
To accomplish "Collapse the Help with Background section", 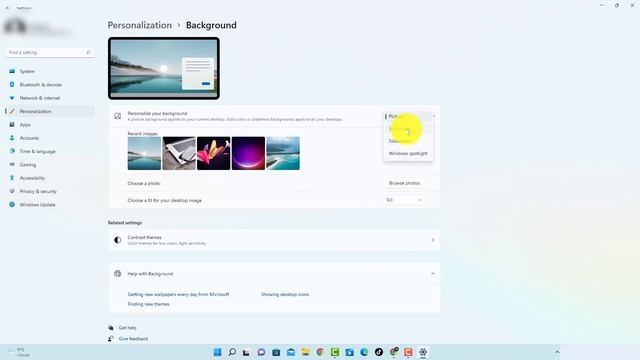I will [433, 274].
